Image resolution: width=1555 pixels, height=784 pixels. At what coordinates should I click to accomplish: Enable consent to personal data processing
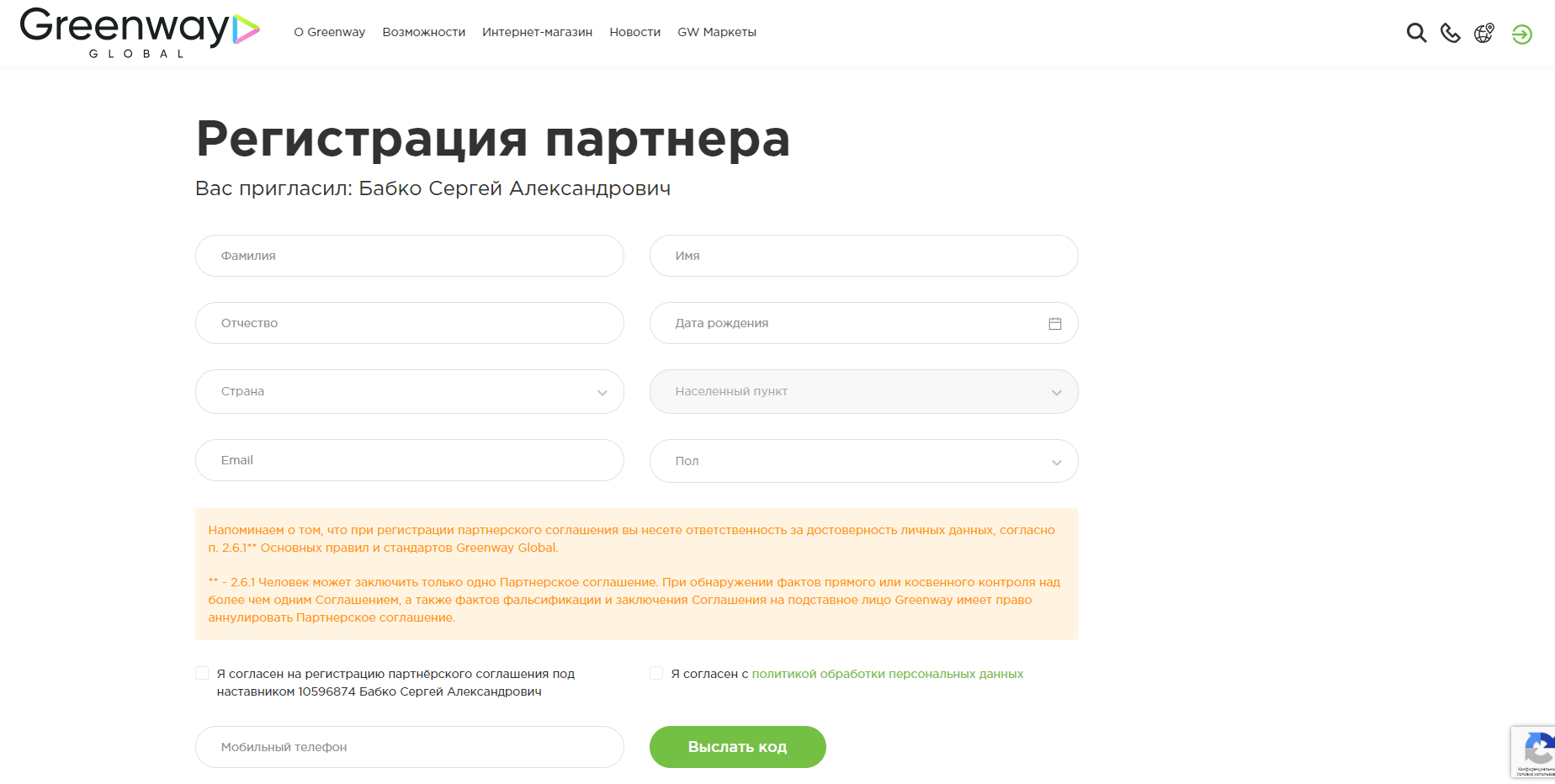click(656, 673)
